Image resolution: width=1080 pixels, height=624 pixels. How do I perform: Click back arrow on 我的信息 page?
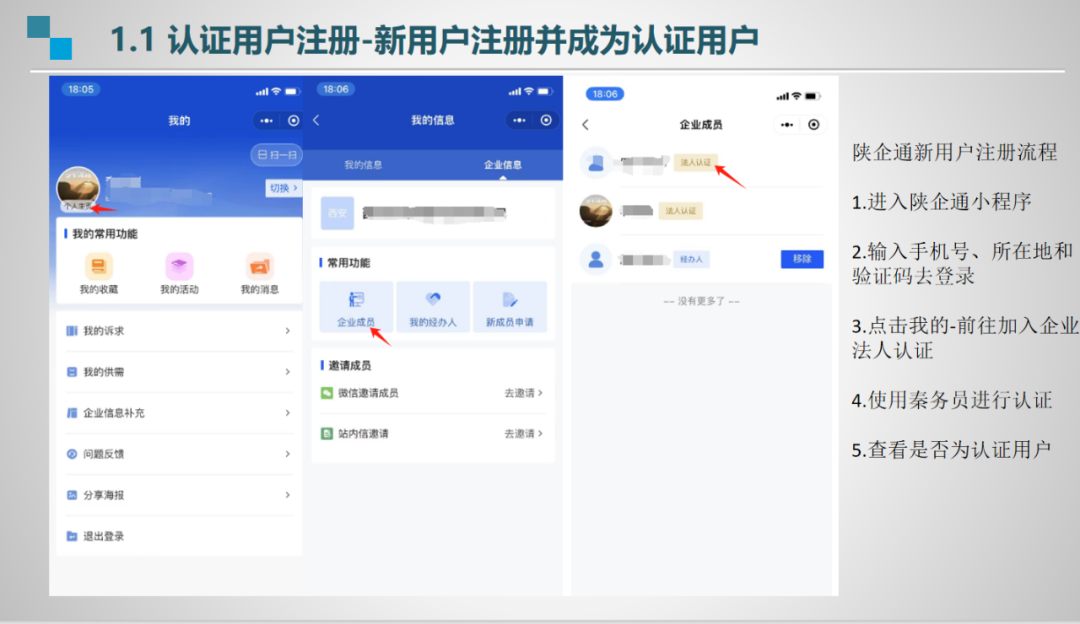coord(317,120)
